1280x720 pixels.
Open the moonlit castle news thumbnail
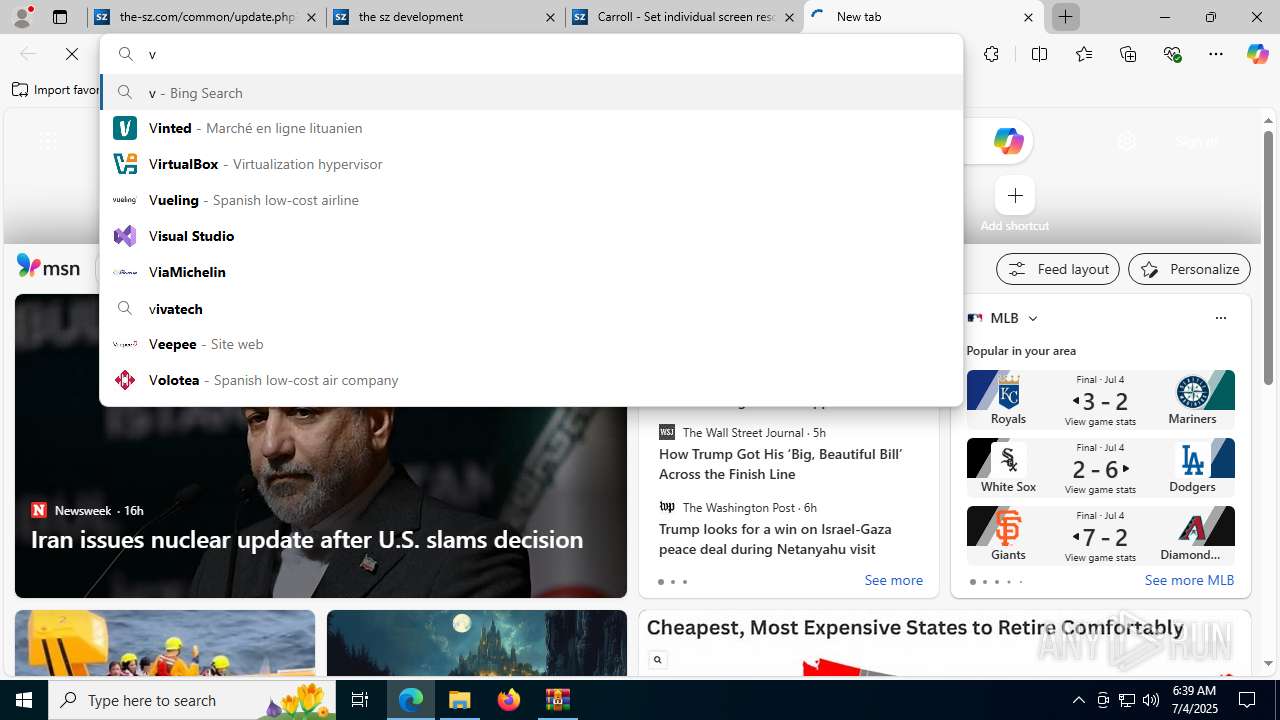coord(477,643)
